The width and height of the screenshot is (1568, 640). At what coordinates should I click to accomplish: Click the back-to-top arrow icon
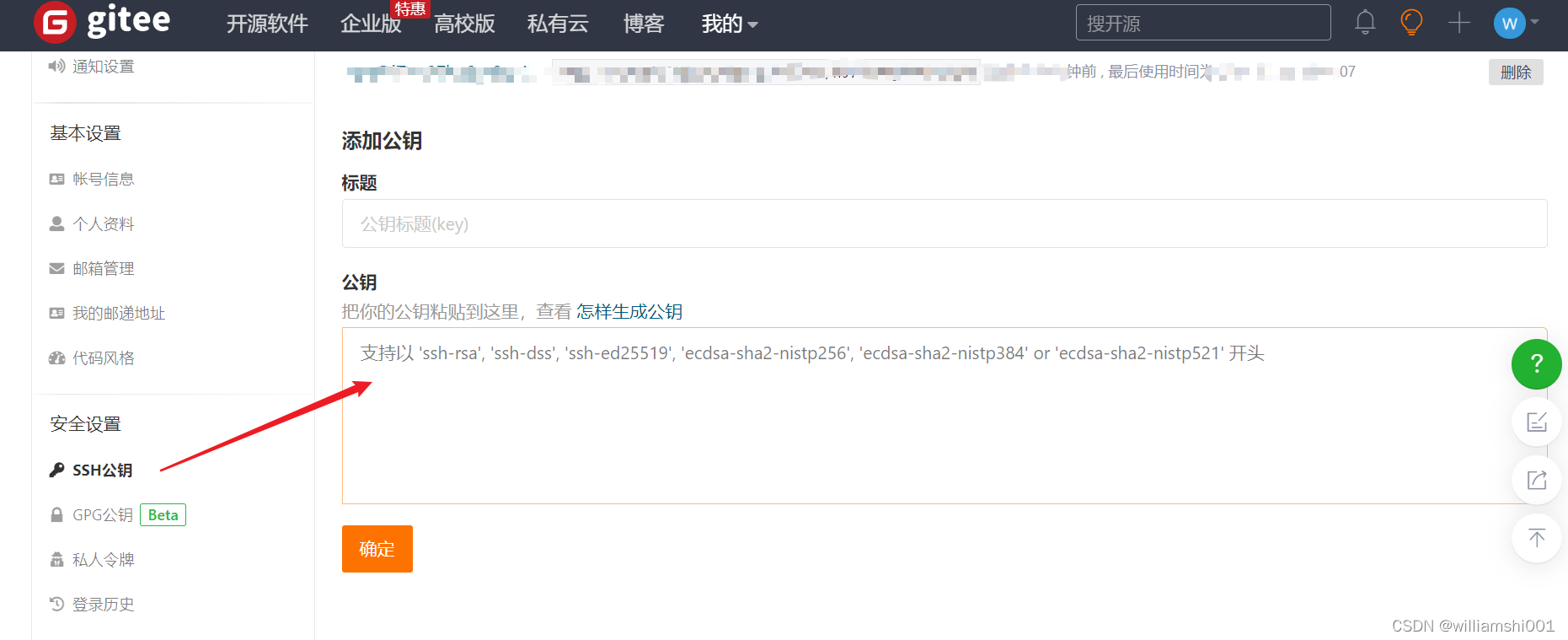tap(1536, 538)
